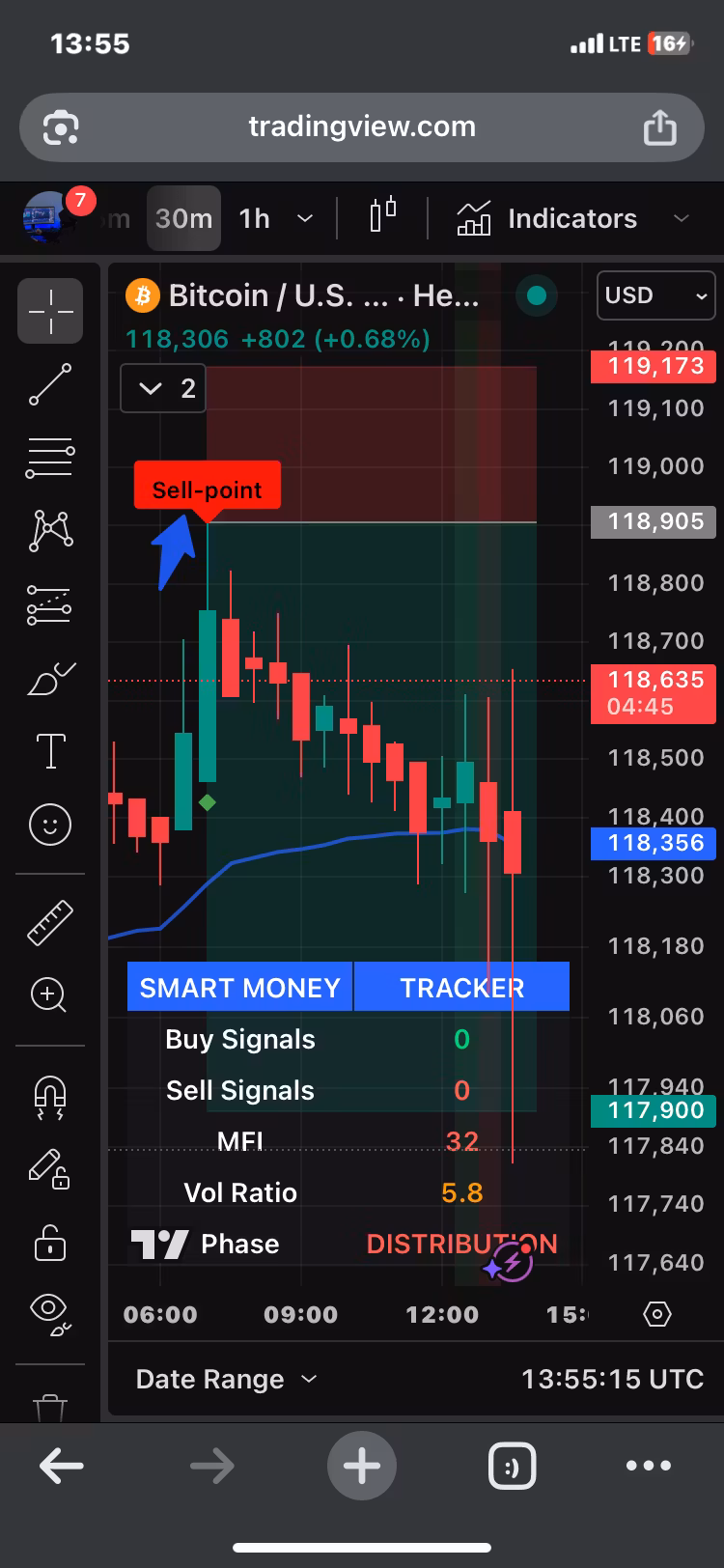Open the Fibonacci retracement tools
The height and width of the screenshot is (1568, 724).
[x=50, y=458]
